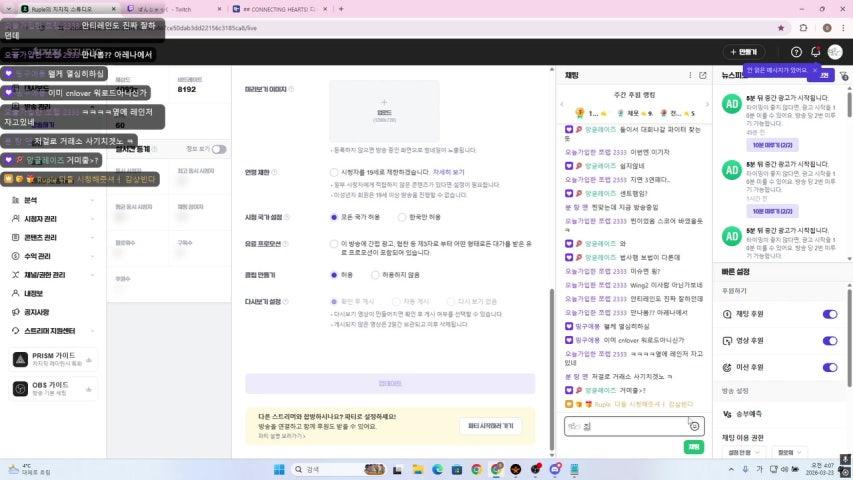Viewport: 853px width, 480px height.
Task: Click the newsfeed panel scrollbar
Action: click(849, 103)
